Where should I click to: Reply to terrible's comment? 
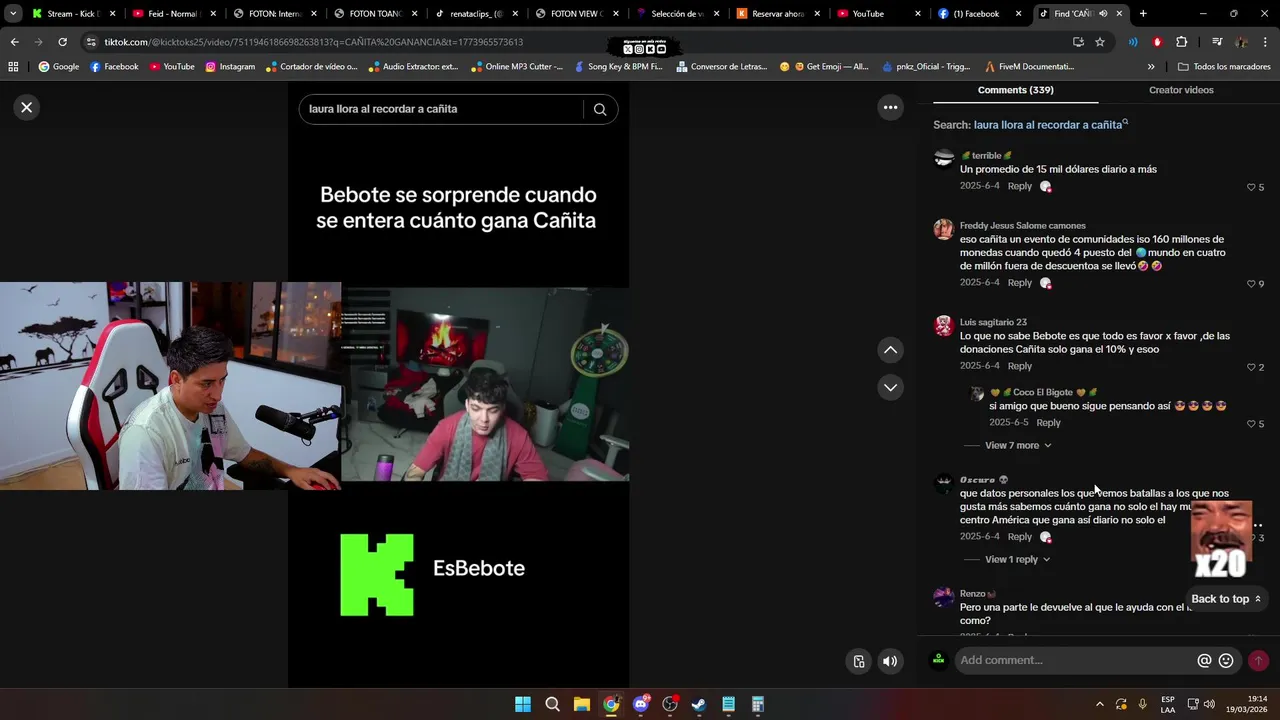pos(1019,186)
